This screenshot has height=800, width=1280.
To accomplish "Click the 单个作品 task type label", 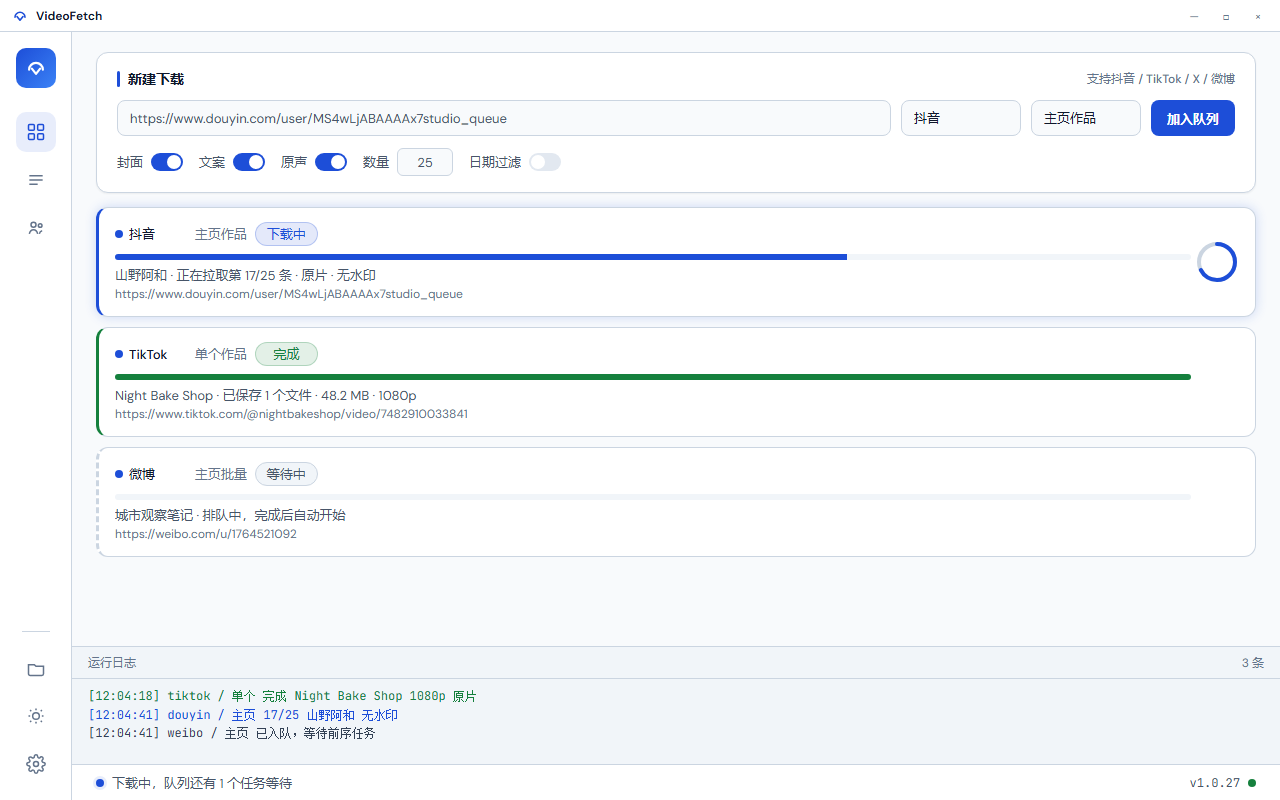I will click(221, 354).
